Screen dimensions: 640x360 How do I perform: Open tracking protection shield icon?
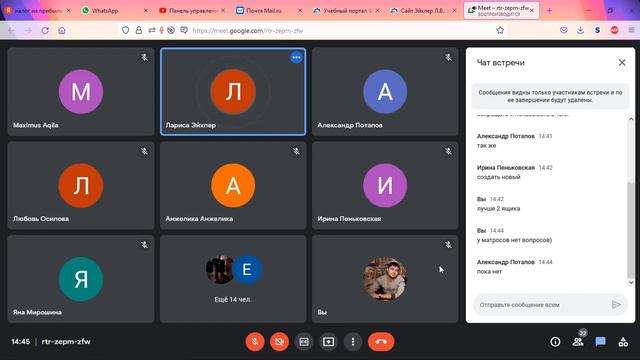pos(126,30)
